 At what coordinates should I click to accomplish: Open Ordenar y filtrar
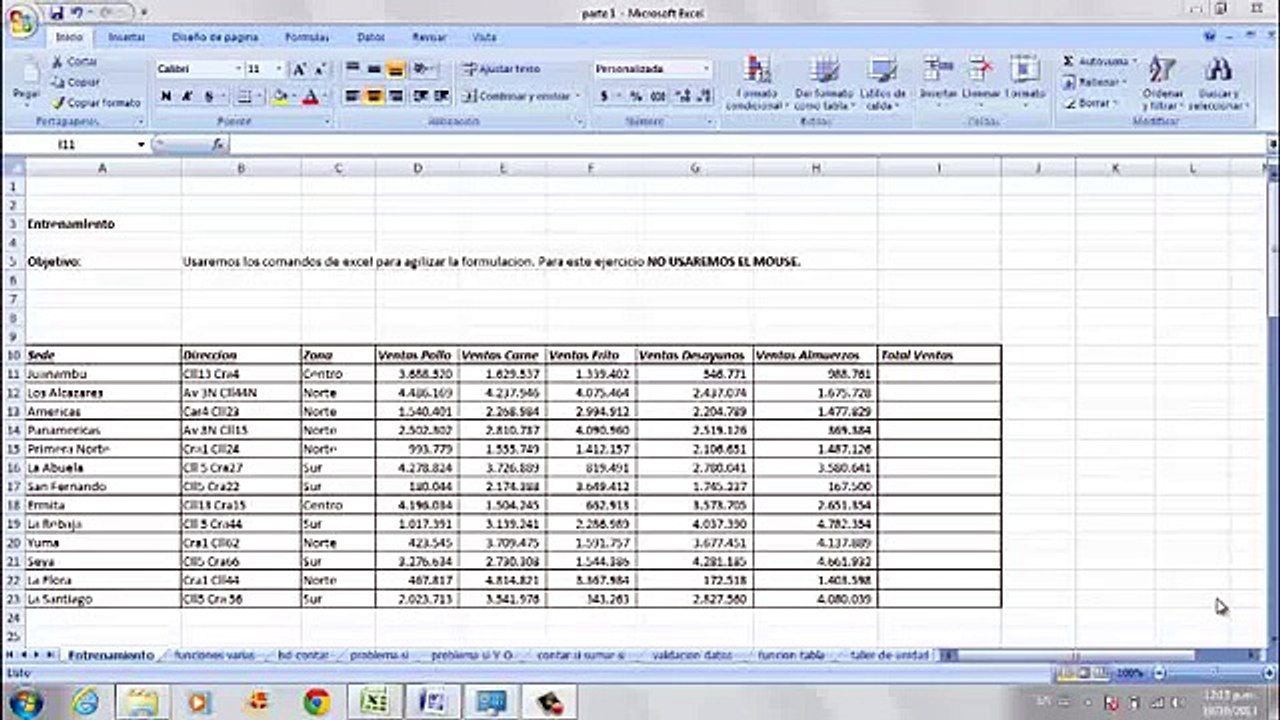point(1162,82)
